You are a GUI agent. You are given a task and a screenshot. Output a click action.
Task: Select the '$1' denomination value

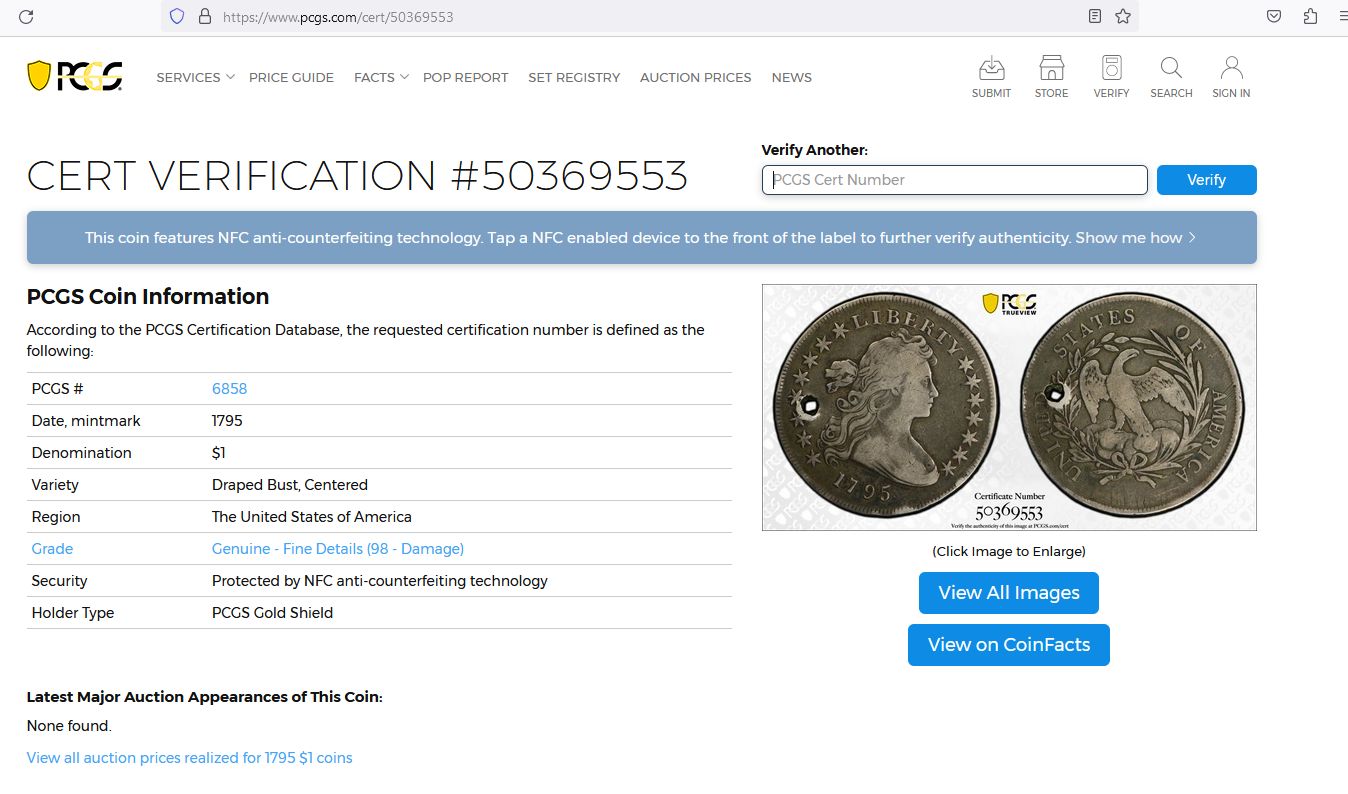tap(219, 453)
